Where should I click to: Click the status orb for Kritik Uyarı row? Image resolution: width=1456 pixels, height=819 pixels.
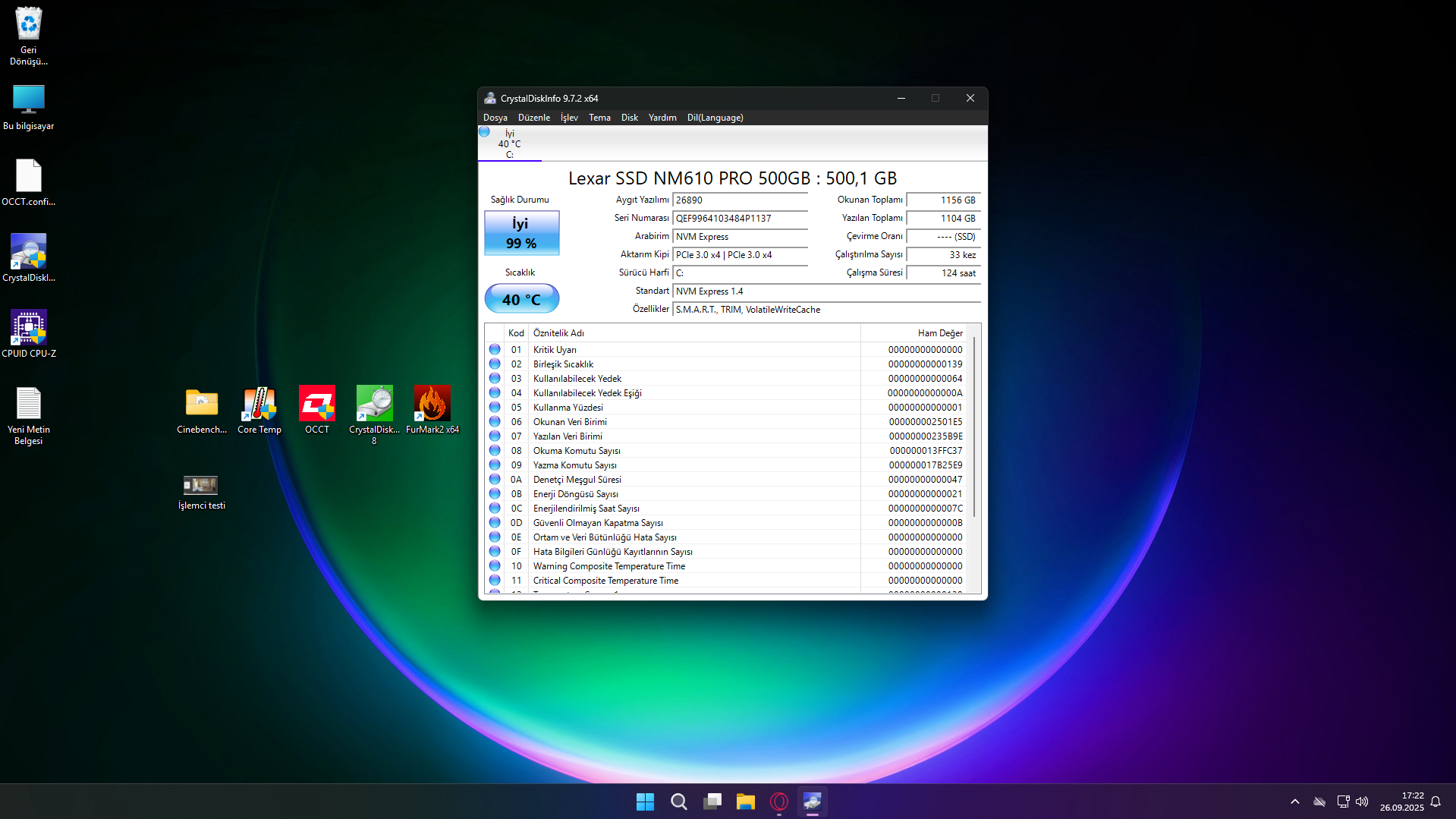pos(495,349)
